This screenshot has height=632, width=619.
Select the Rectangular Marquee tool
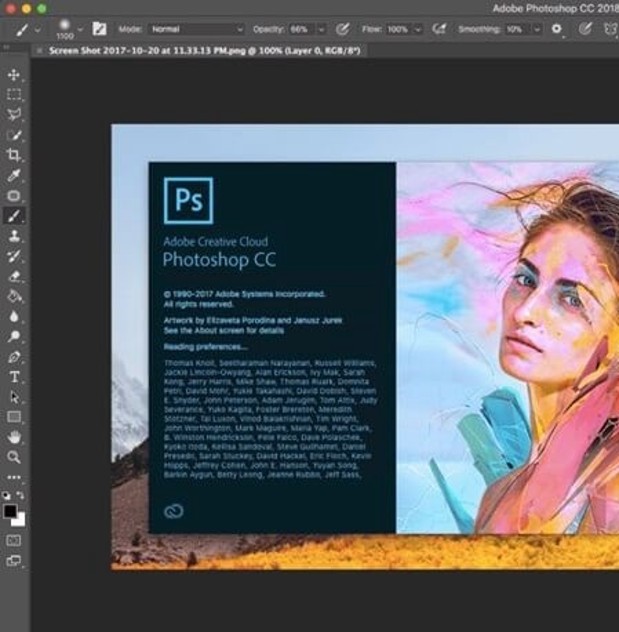click(x=14, y=95)
